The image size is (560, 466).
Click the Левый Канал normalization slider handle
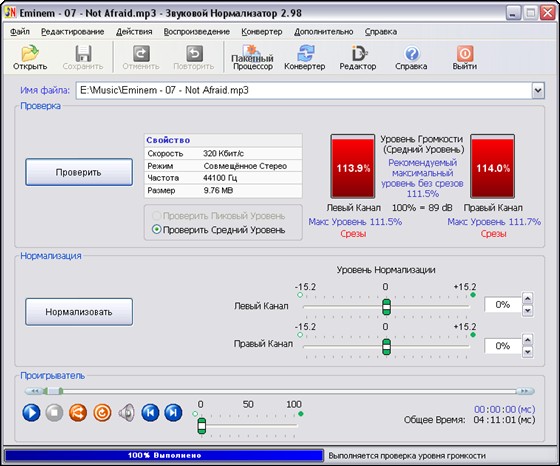[386, 307]
